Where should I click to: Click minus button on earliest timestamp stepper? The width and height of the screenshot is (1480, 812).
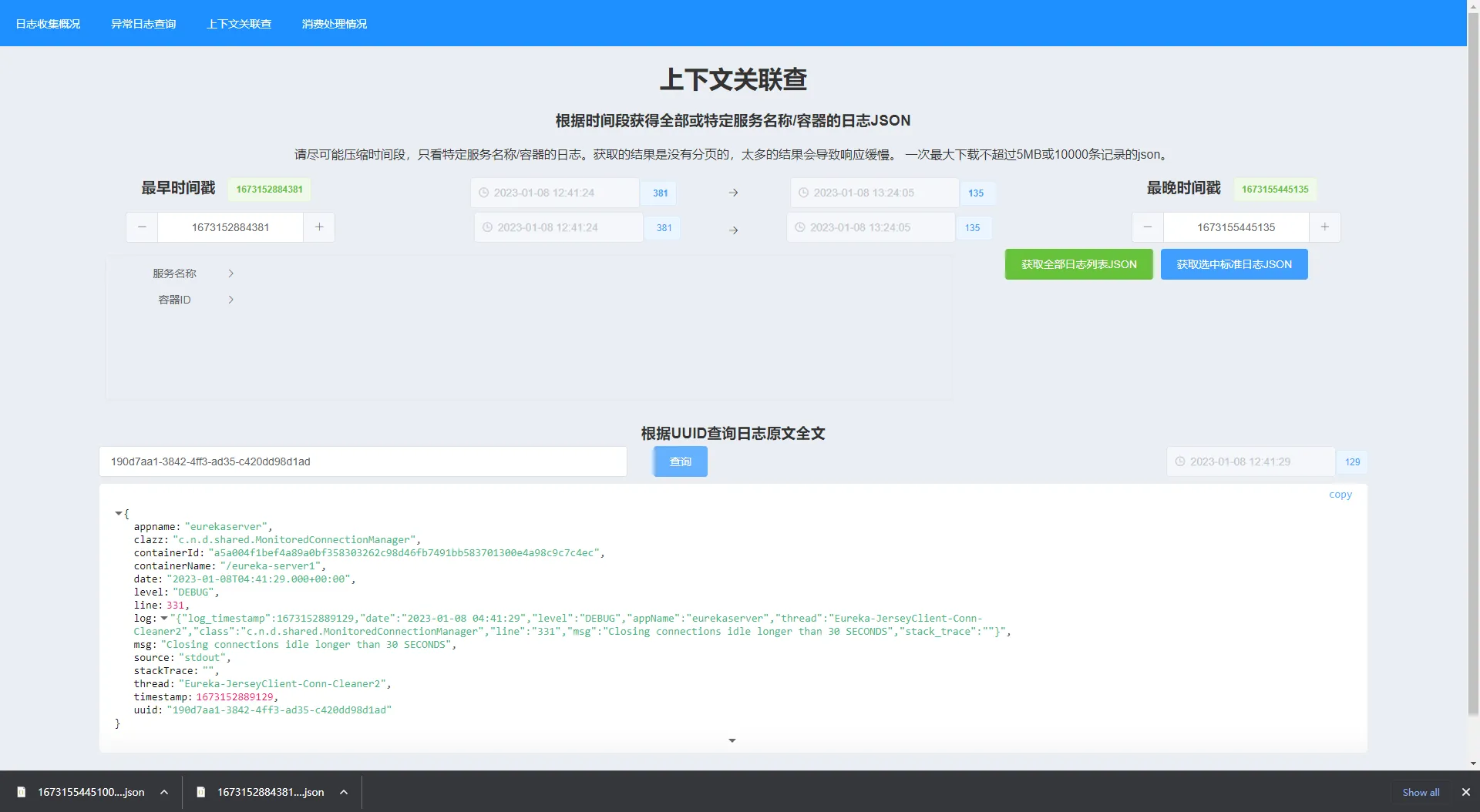(x=142, y=227)
